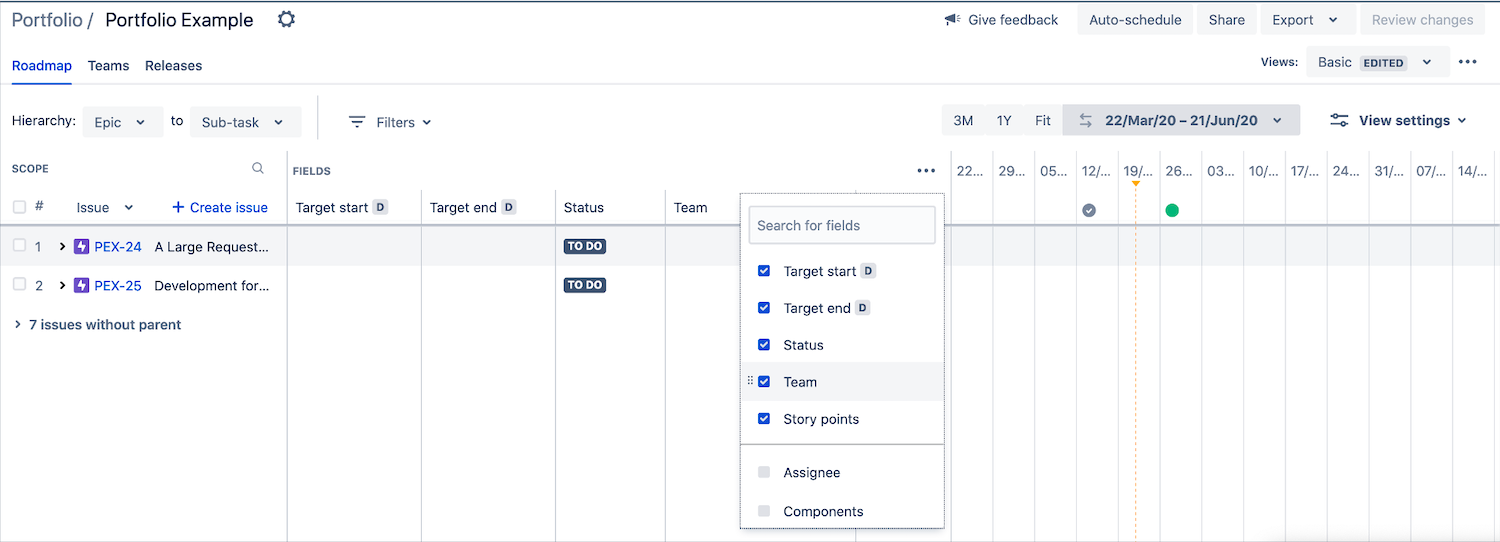Click the Filters funnel icon
Viewport: 1500px width, 542px height.
tap(357, 122)
